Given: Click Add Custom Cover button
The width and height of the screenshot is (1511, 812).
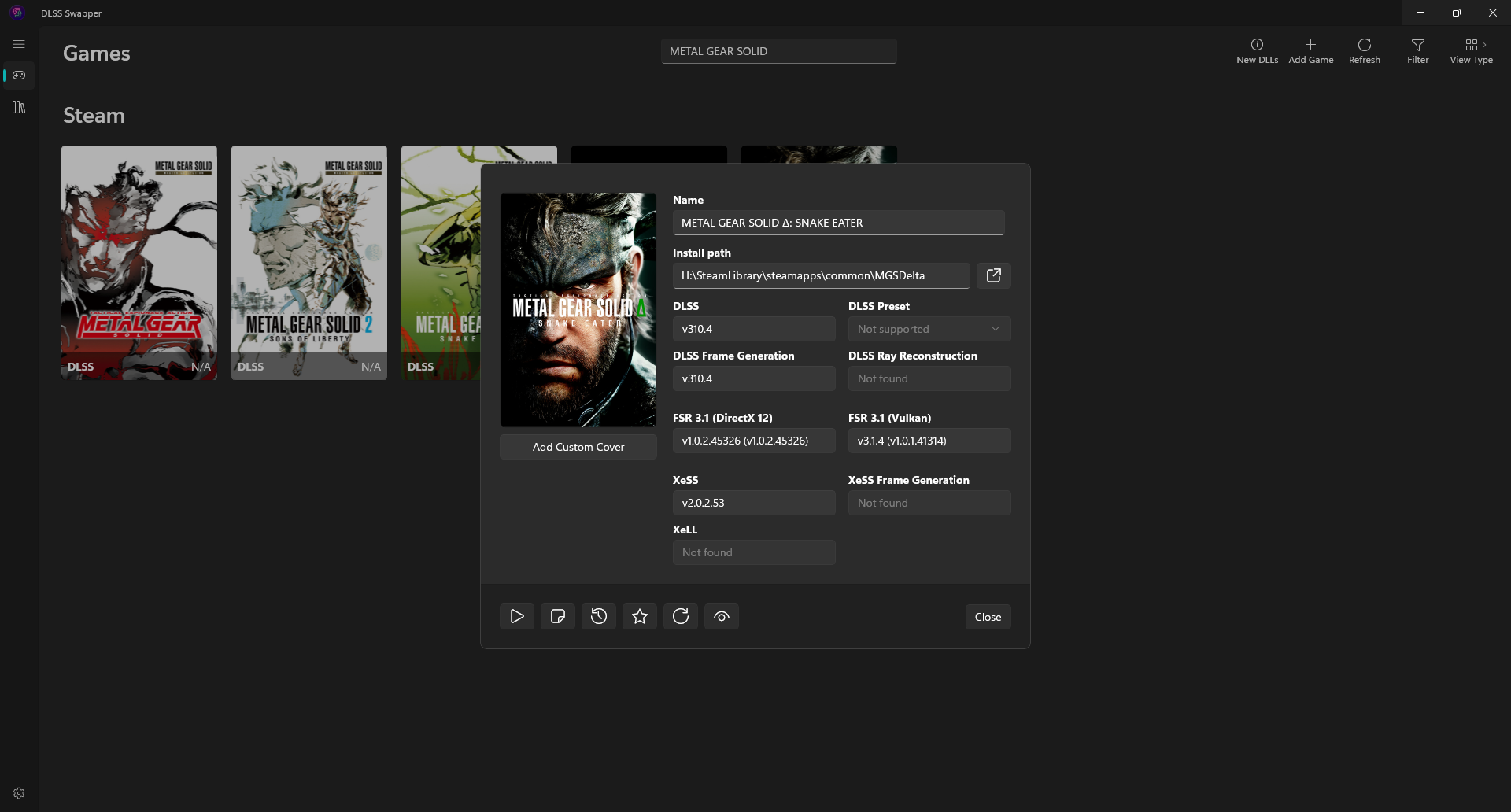Looking at the screenshot, I should [578, 447].
